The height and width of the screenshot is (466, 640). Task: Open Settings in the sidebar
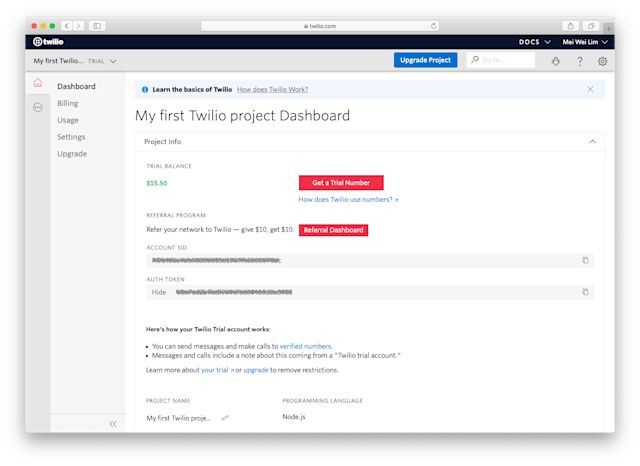coord(71,137)
